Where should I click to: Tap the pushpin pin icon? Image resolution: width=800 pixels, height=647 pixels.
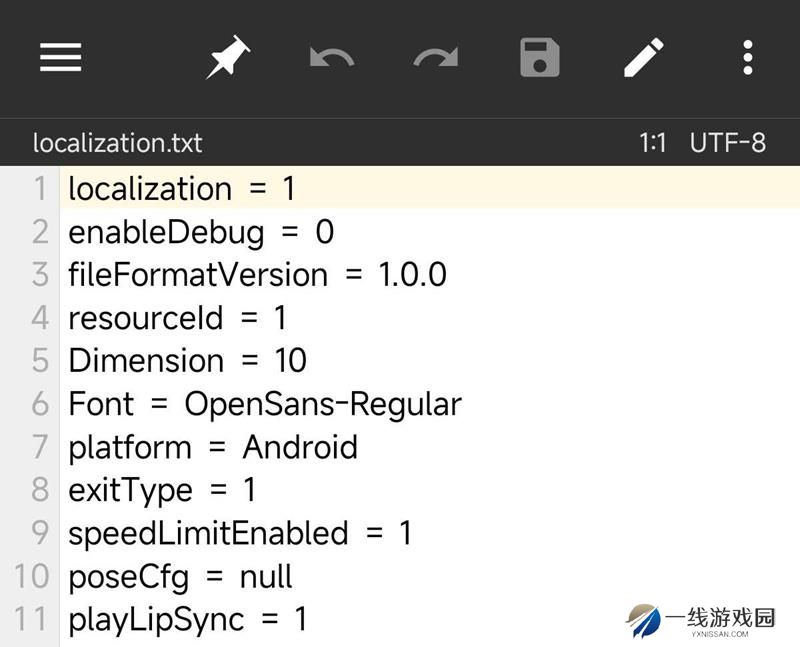[x=228, y=57]
